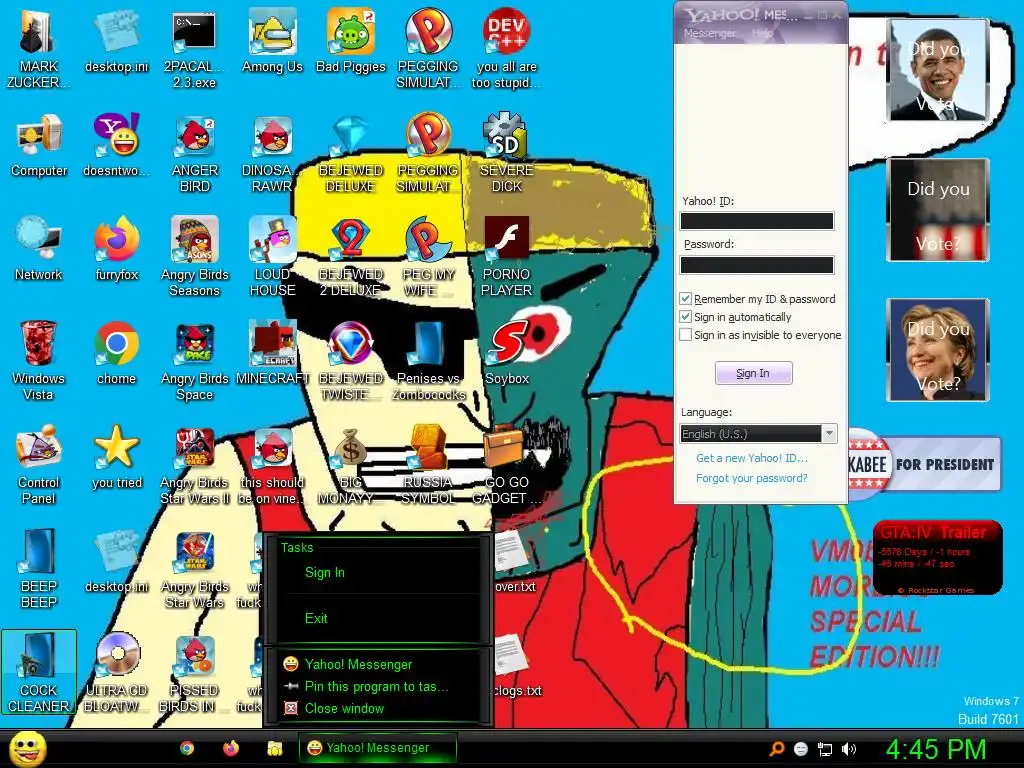
Task: Focus the Password input field
Action: tap(757, 264)
